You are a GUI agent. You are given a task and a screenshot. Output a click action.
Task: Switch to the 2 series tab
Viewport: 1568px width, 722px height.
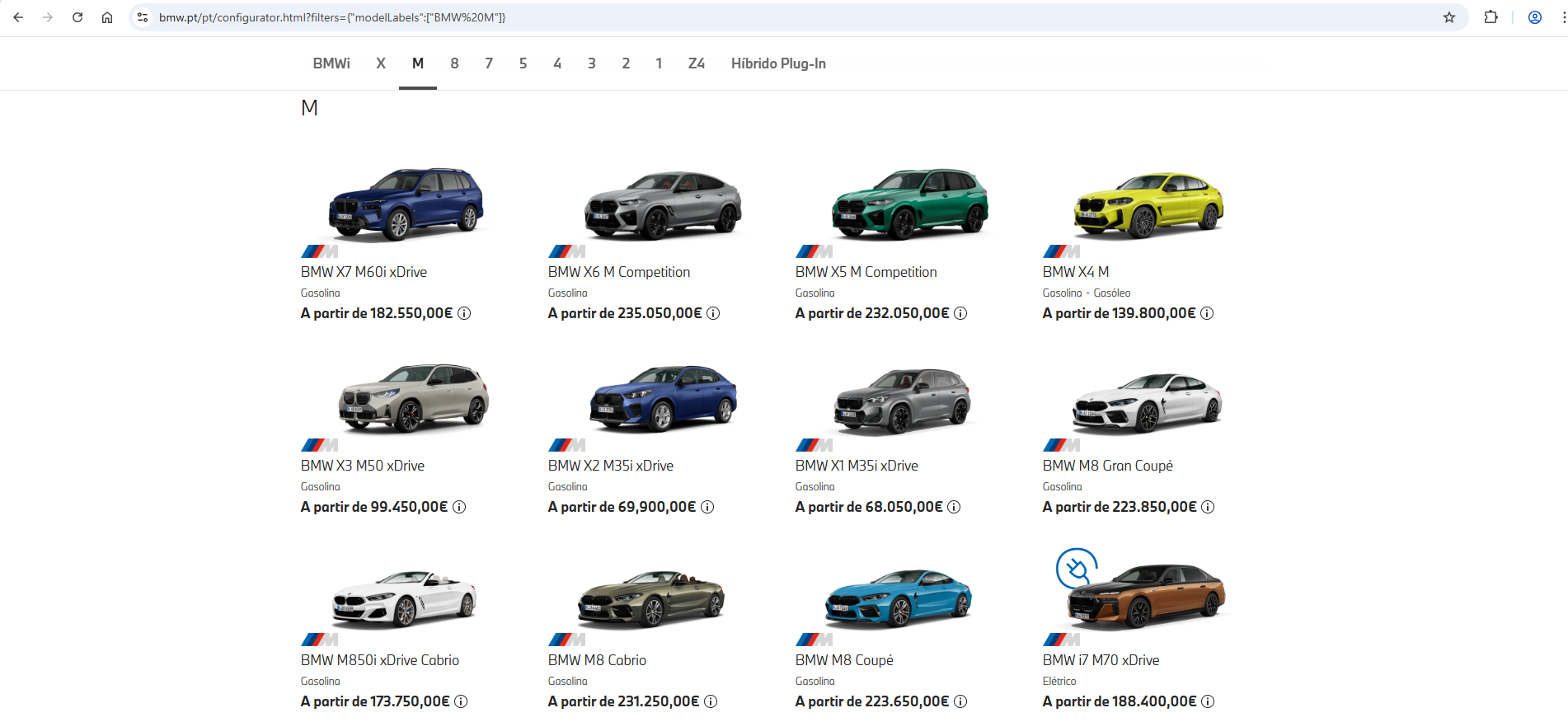[627, 63]
